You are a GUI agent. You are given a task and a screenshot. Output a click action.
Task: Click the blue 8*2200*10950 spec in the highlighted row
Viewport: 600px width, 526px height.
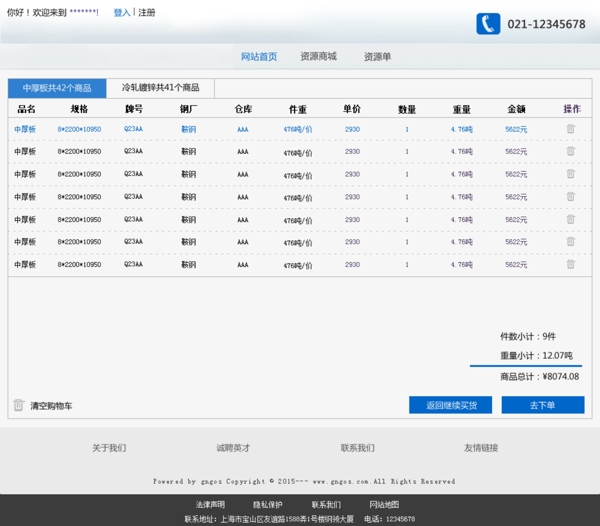point(79,129)
